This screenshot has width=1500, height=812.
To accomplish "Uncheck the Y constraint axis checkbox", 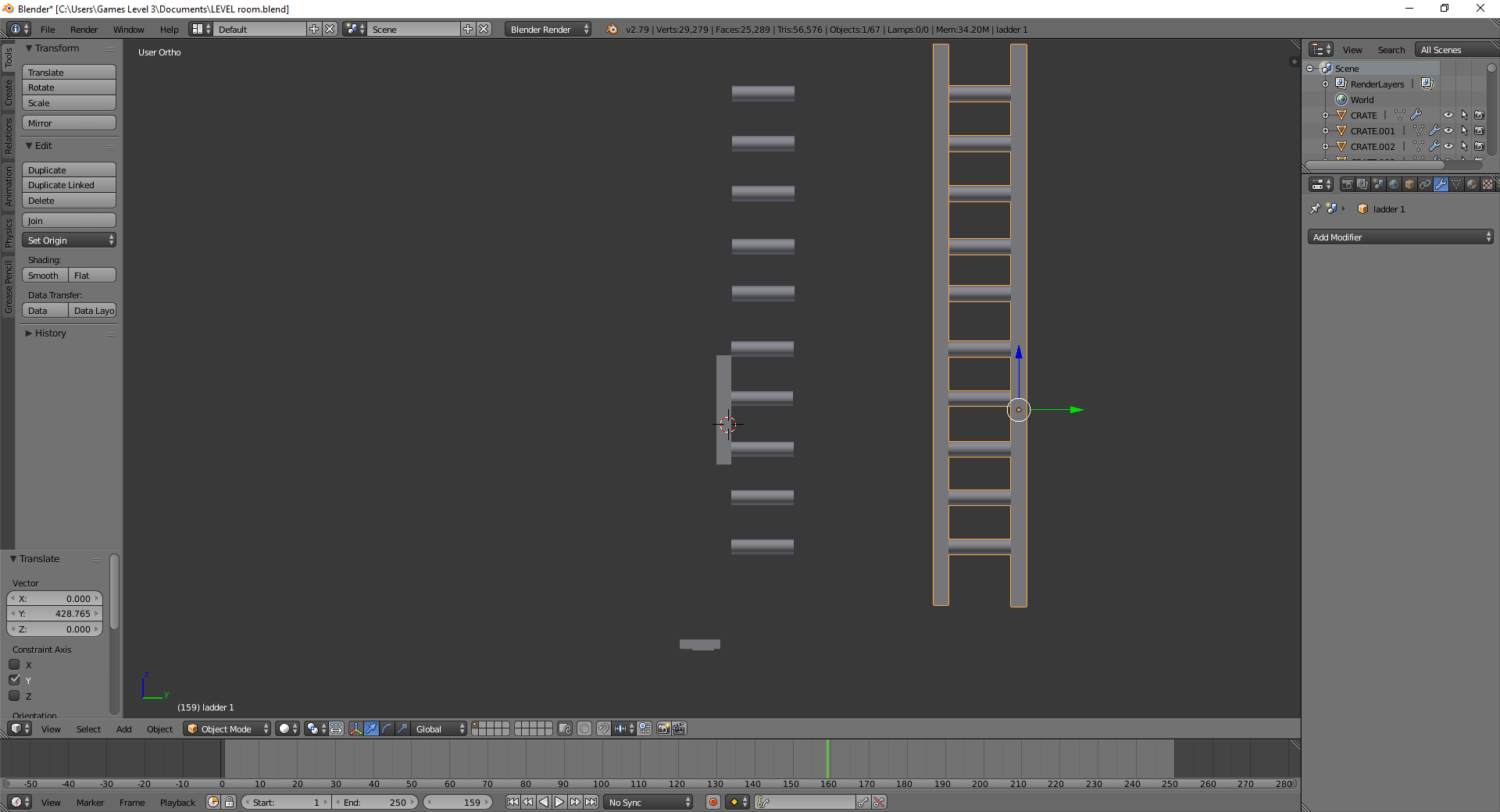I will coord(14,680).
